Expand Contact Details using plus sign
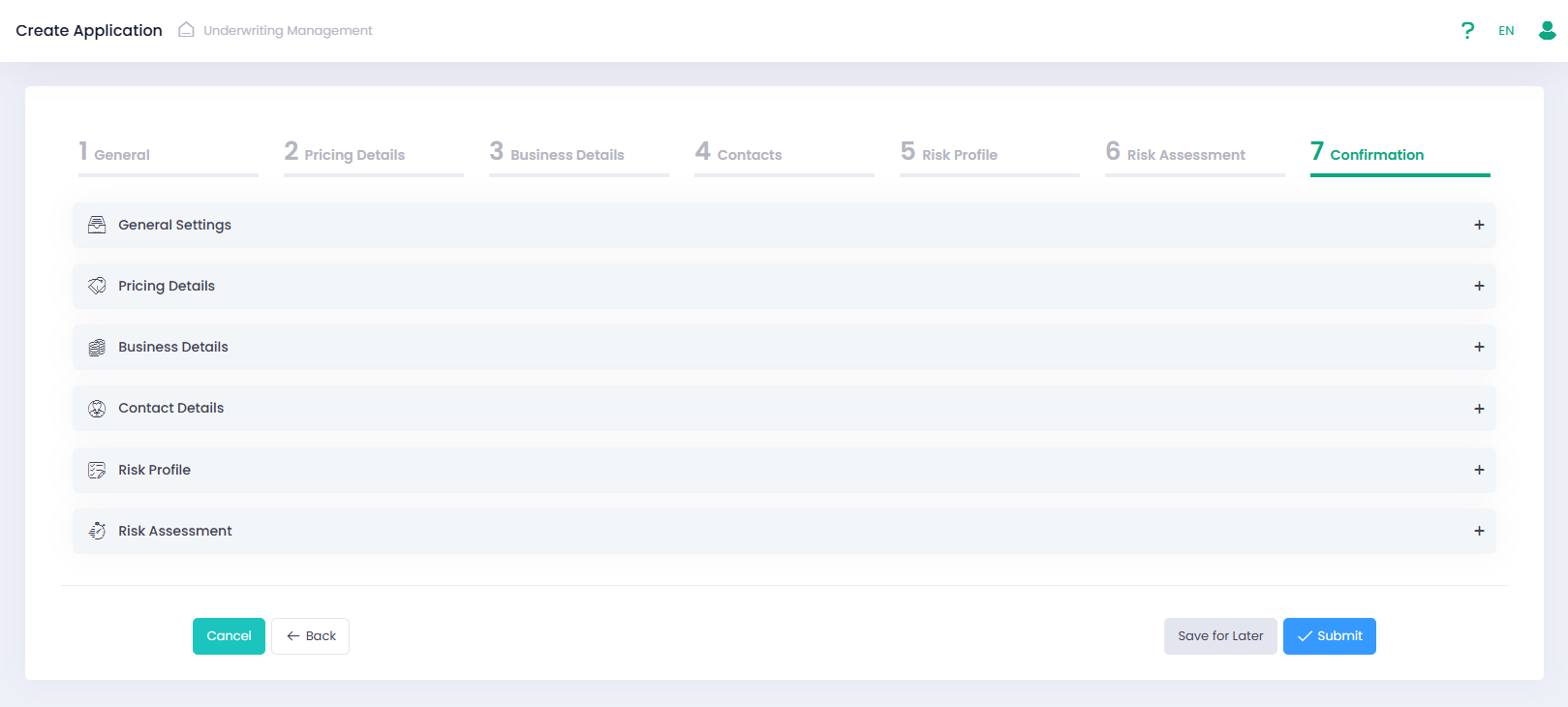1568x707 pixels. [x=1479, y=409]
